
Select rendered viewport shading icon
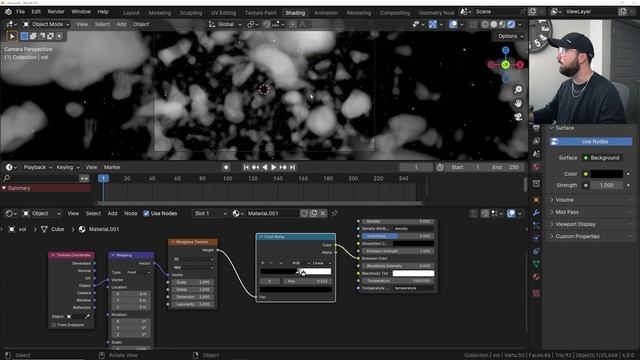pyautogui.click(x=511, y=24)
